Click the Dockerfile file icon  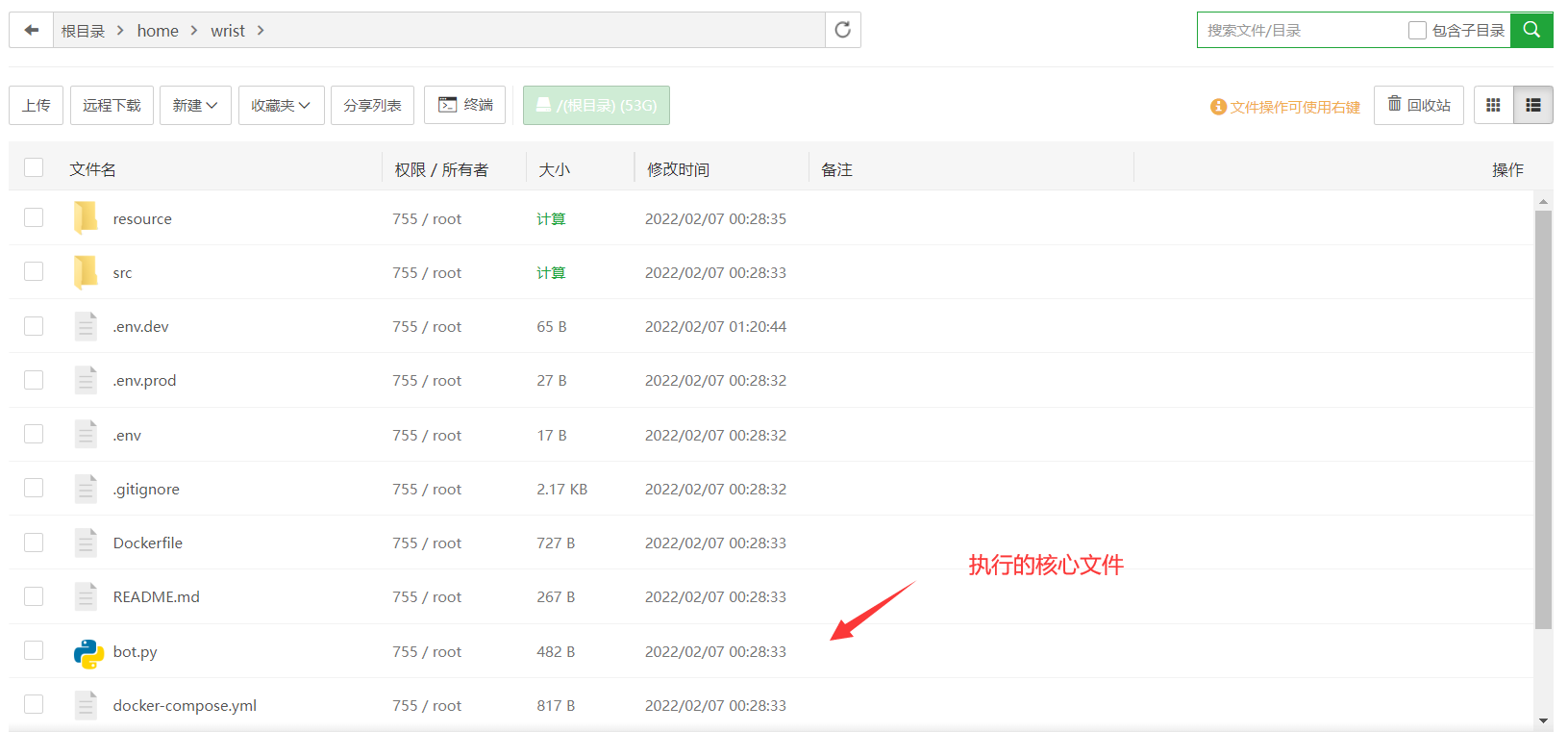[86, 543]
